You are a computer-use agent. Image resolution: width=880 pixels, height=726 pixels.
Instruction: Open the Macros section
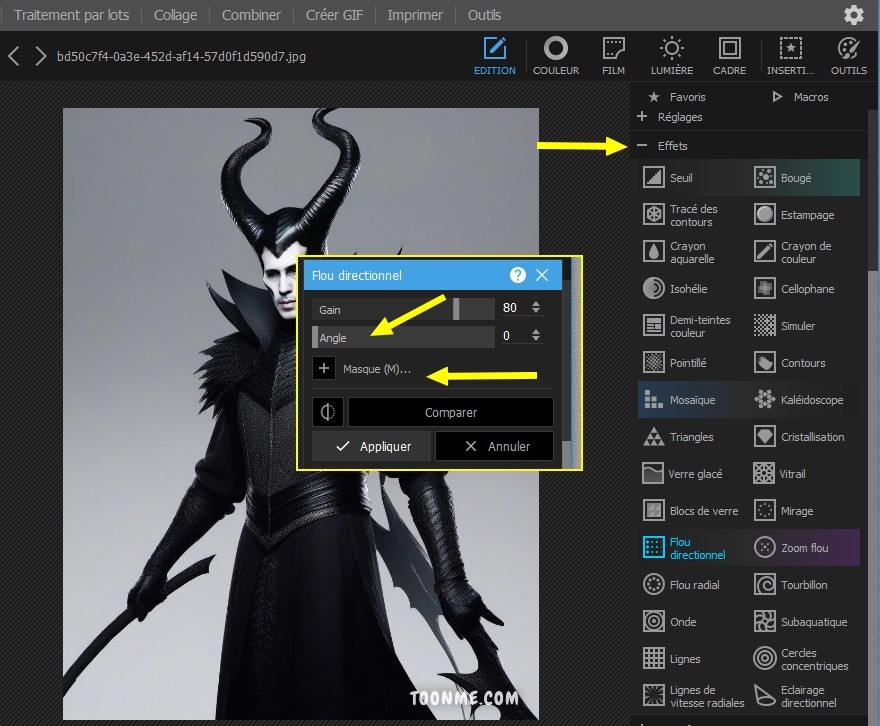800,97
